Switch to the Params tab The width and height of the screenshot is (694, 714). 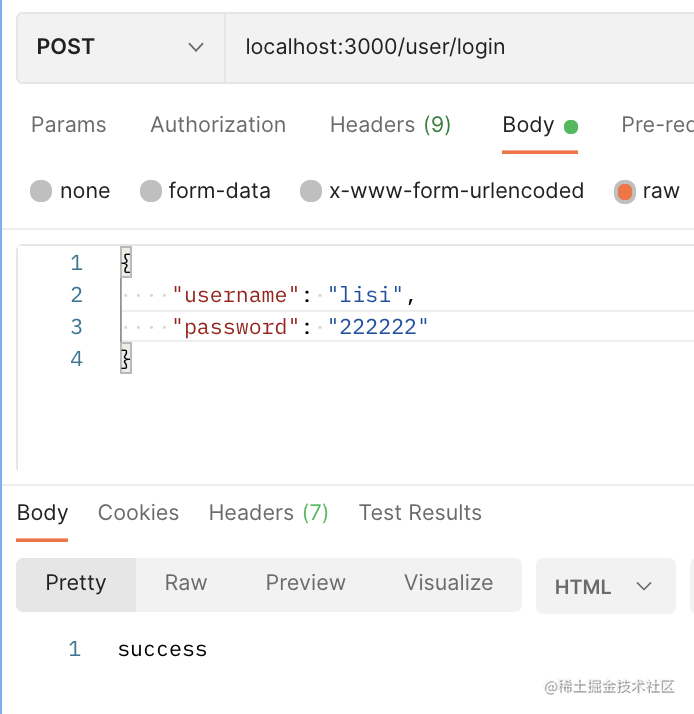click(x=68, y=125)
